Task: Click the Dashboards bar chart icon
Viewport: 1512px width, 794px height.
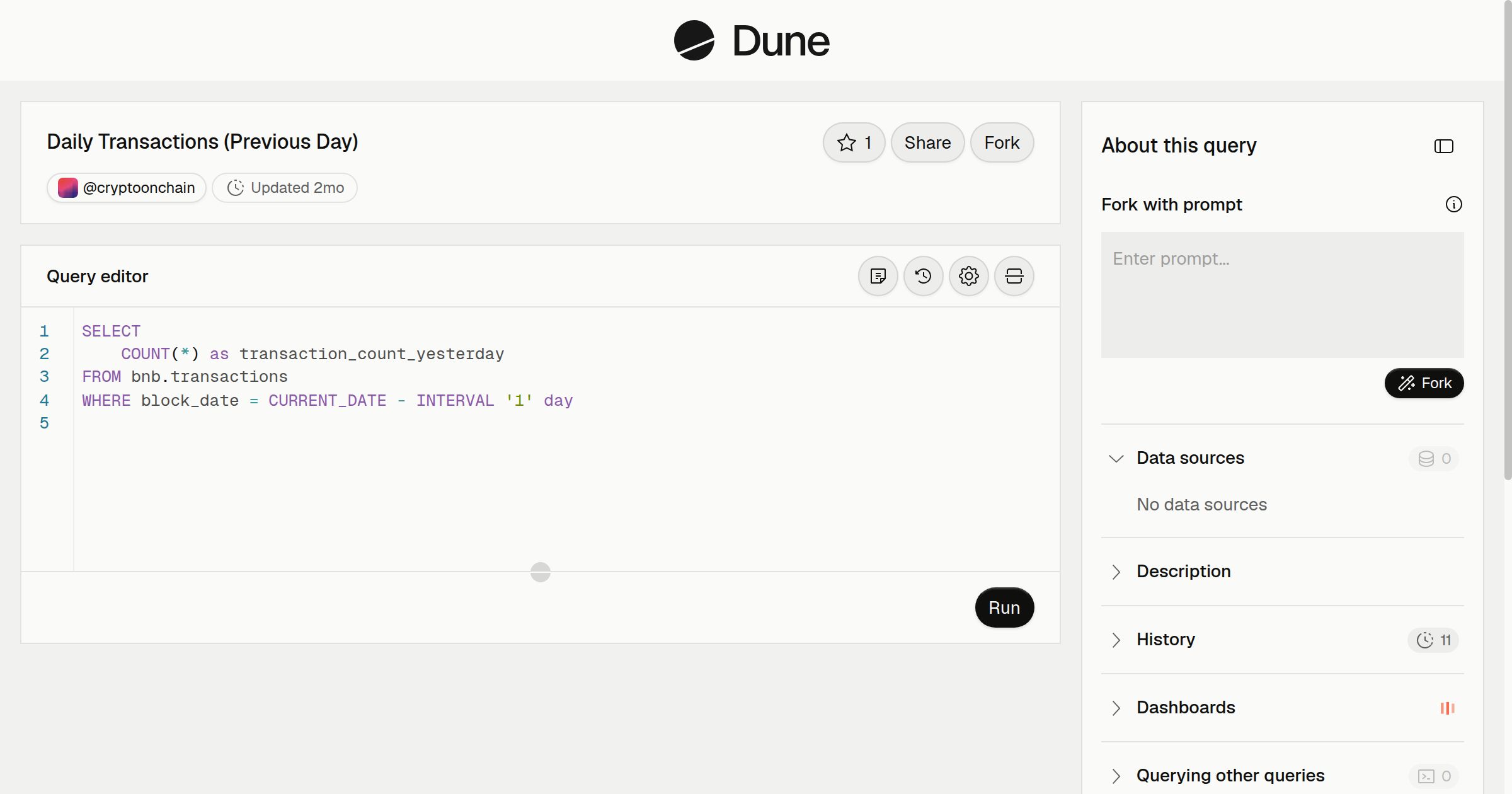Action: point(1447,708)
